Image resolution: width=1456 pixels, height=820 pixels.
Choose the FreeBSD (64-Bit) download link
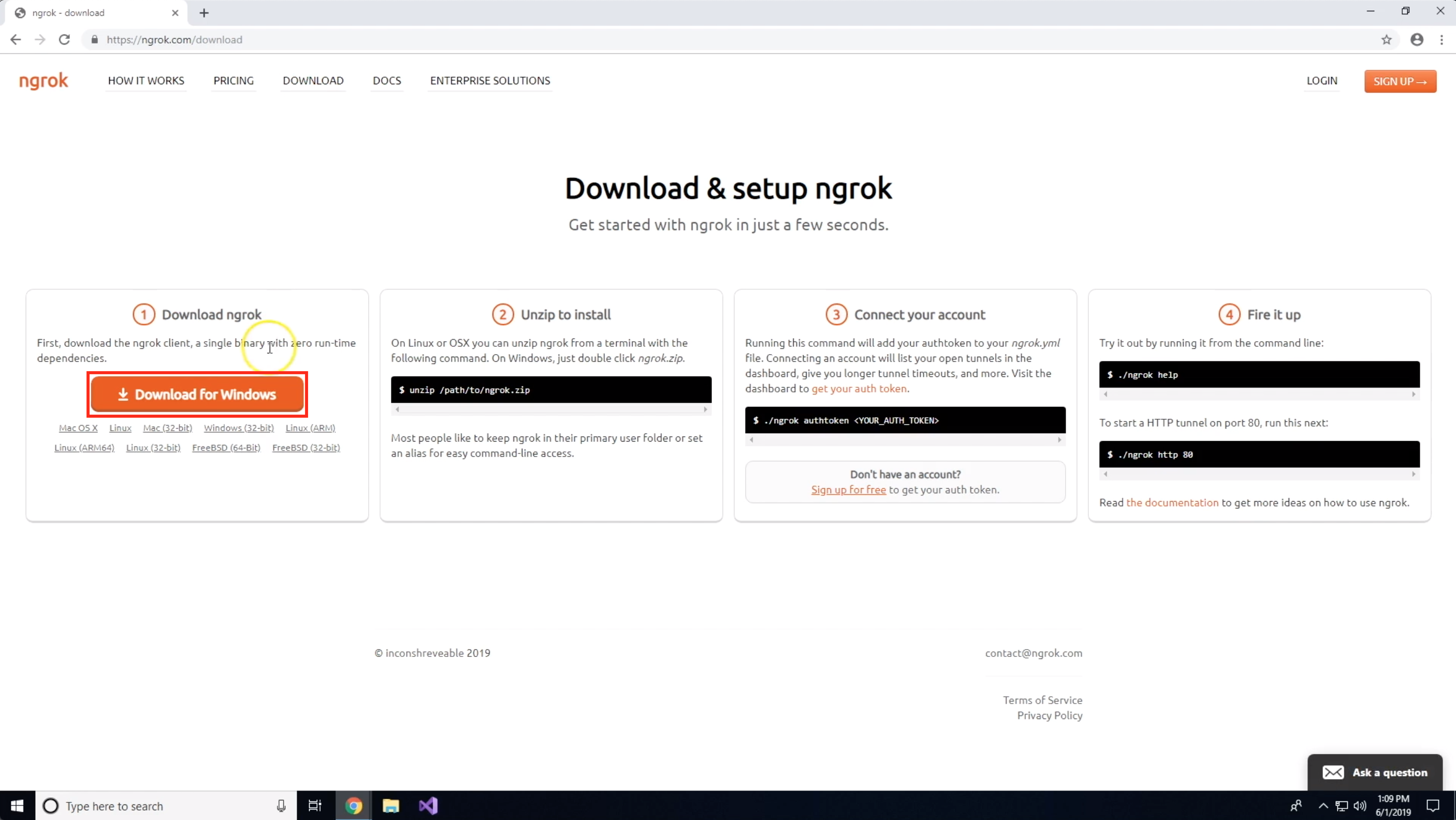(x=226, y=448)
